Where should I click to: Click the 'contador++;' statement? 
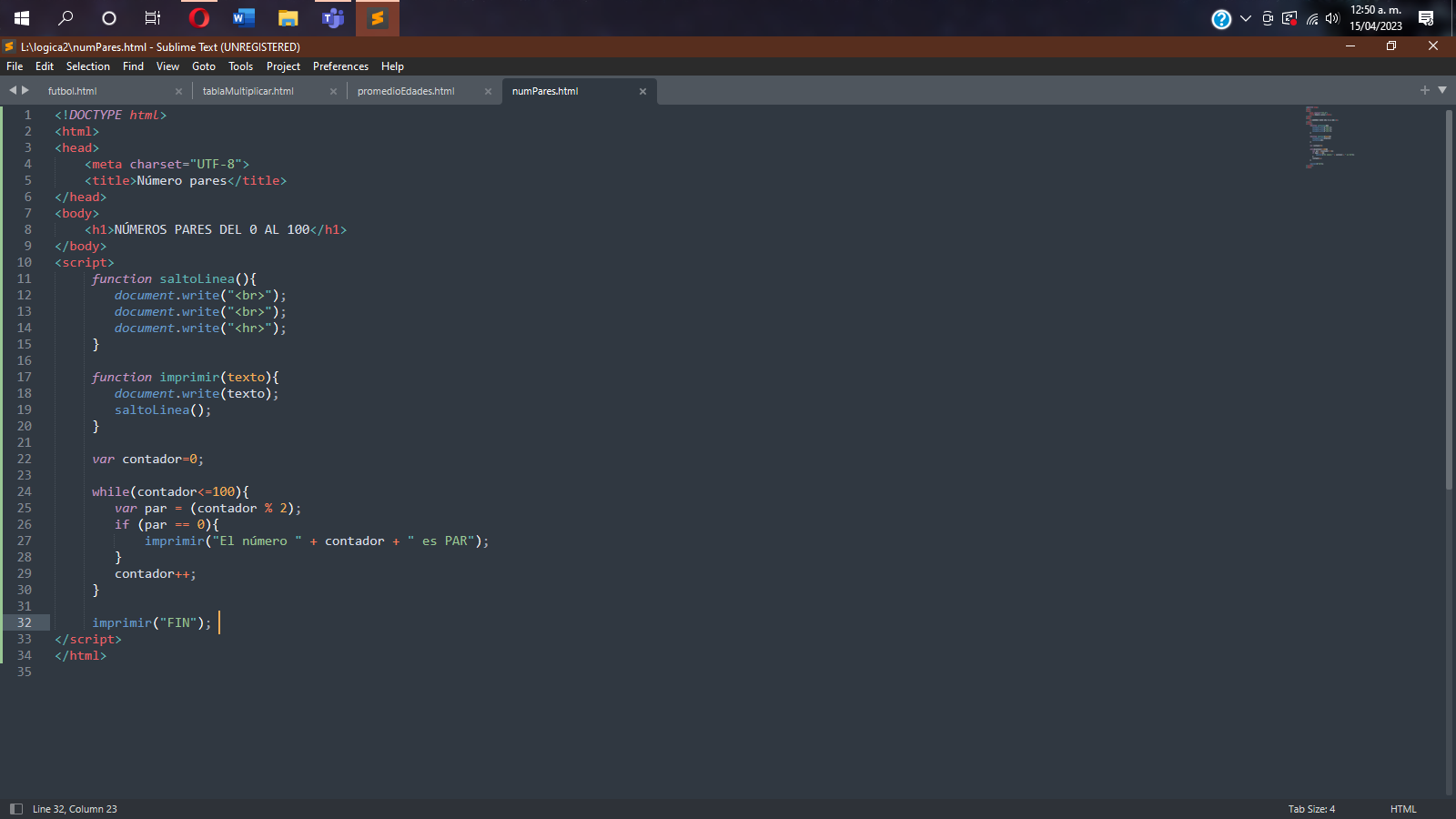tap(155, 573)
